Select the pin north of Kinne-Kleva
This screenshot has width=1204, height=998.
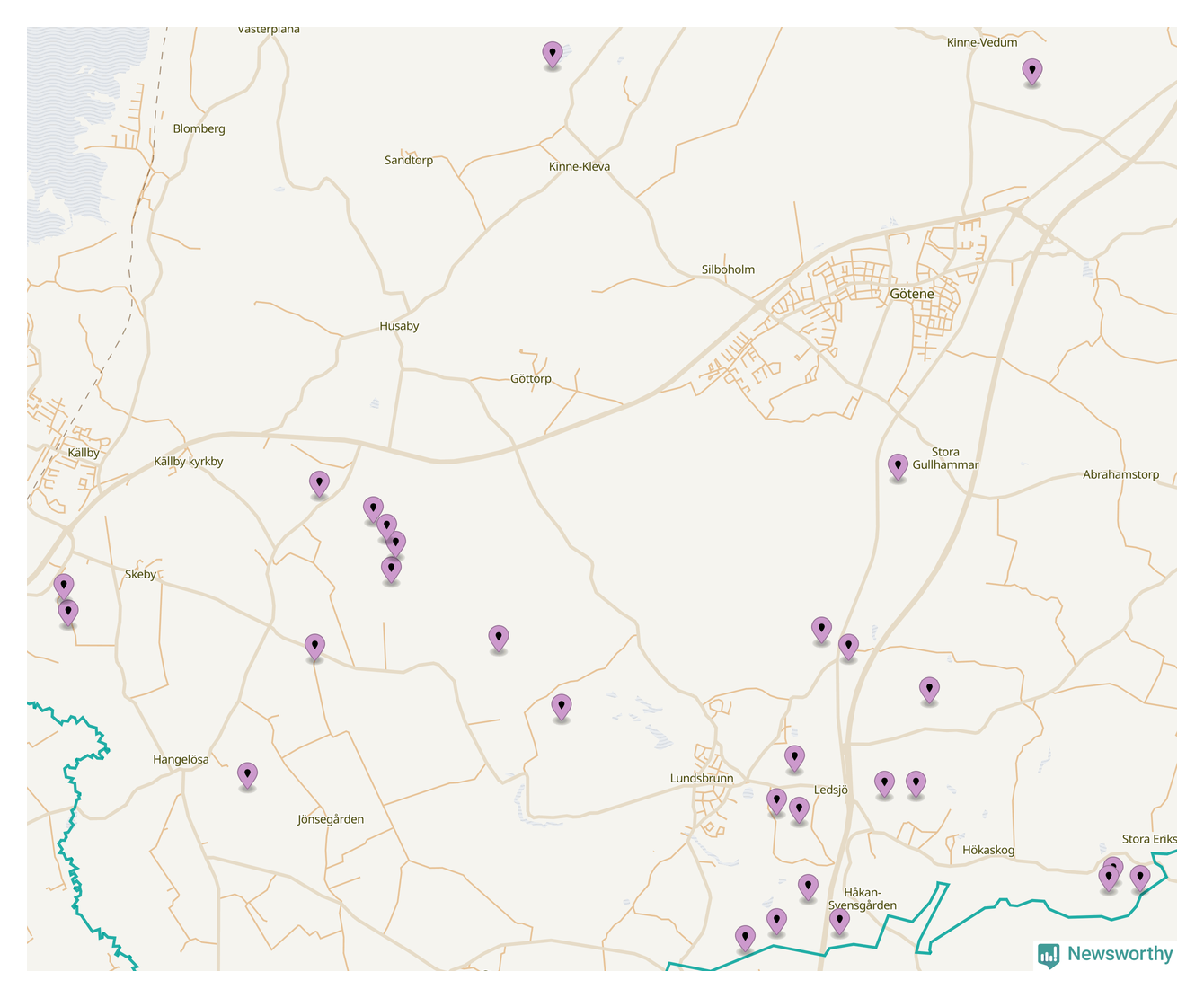553,54
